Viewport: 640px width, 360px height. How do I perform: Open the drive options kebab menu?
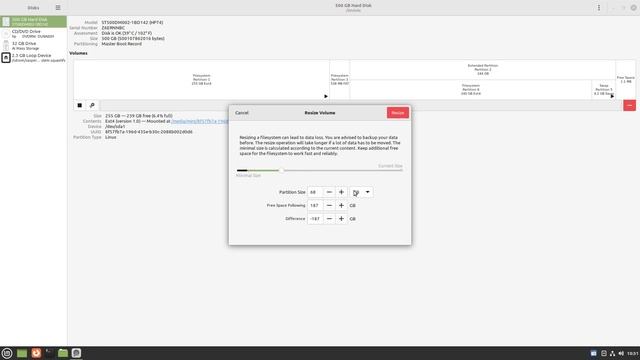(599, 7)
